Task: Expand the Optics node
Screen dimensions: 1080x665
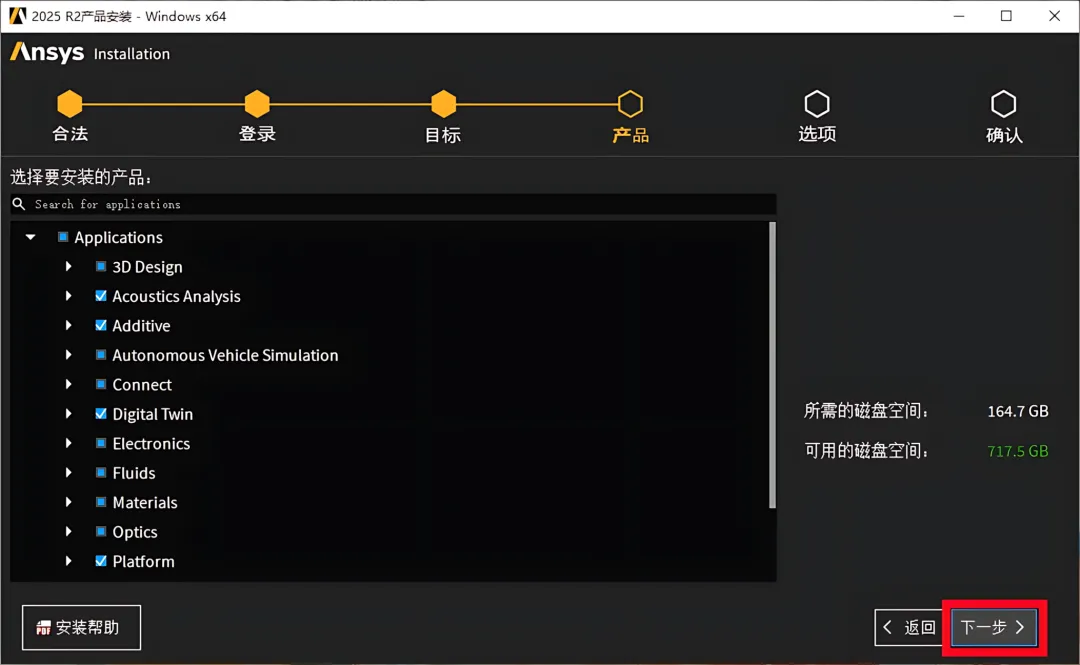Action: (68, 532)
